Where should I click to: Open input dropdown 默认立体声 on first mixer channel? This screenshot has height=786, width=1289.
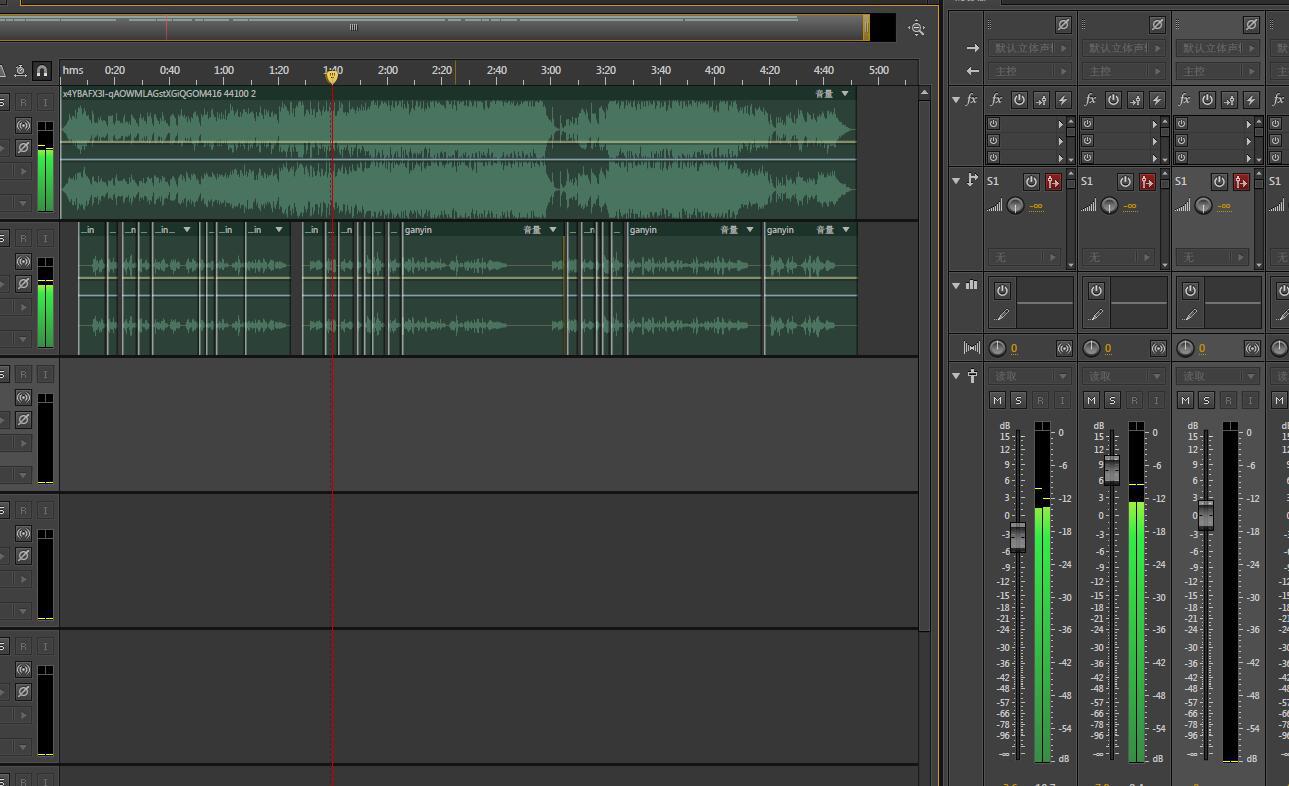[x=1030, y=48]
